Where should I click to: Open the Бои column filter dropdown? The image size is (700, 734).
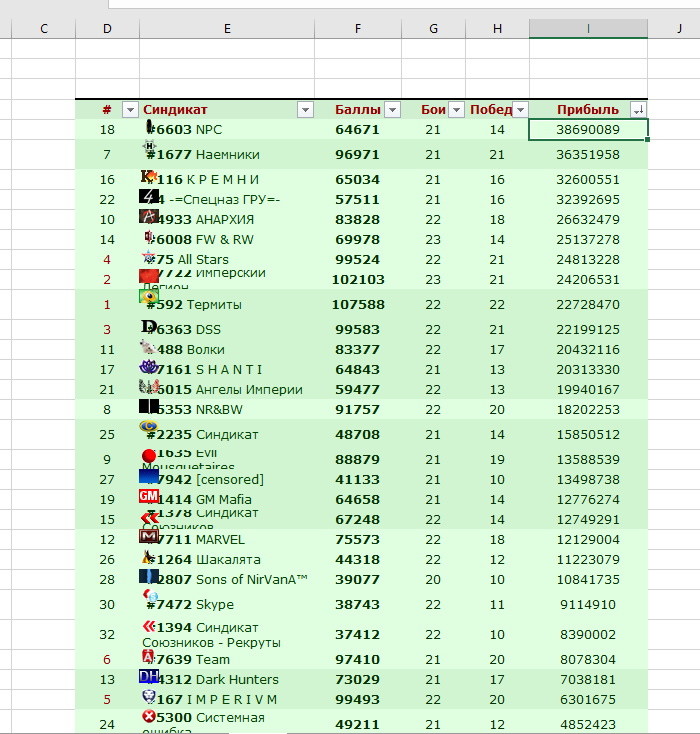point(456,110)
